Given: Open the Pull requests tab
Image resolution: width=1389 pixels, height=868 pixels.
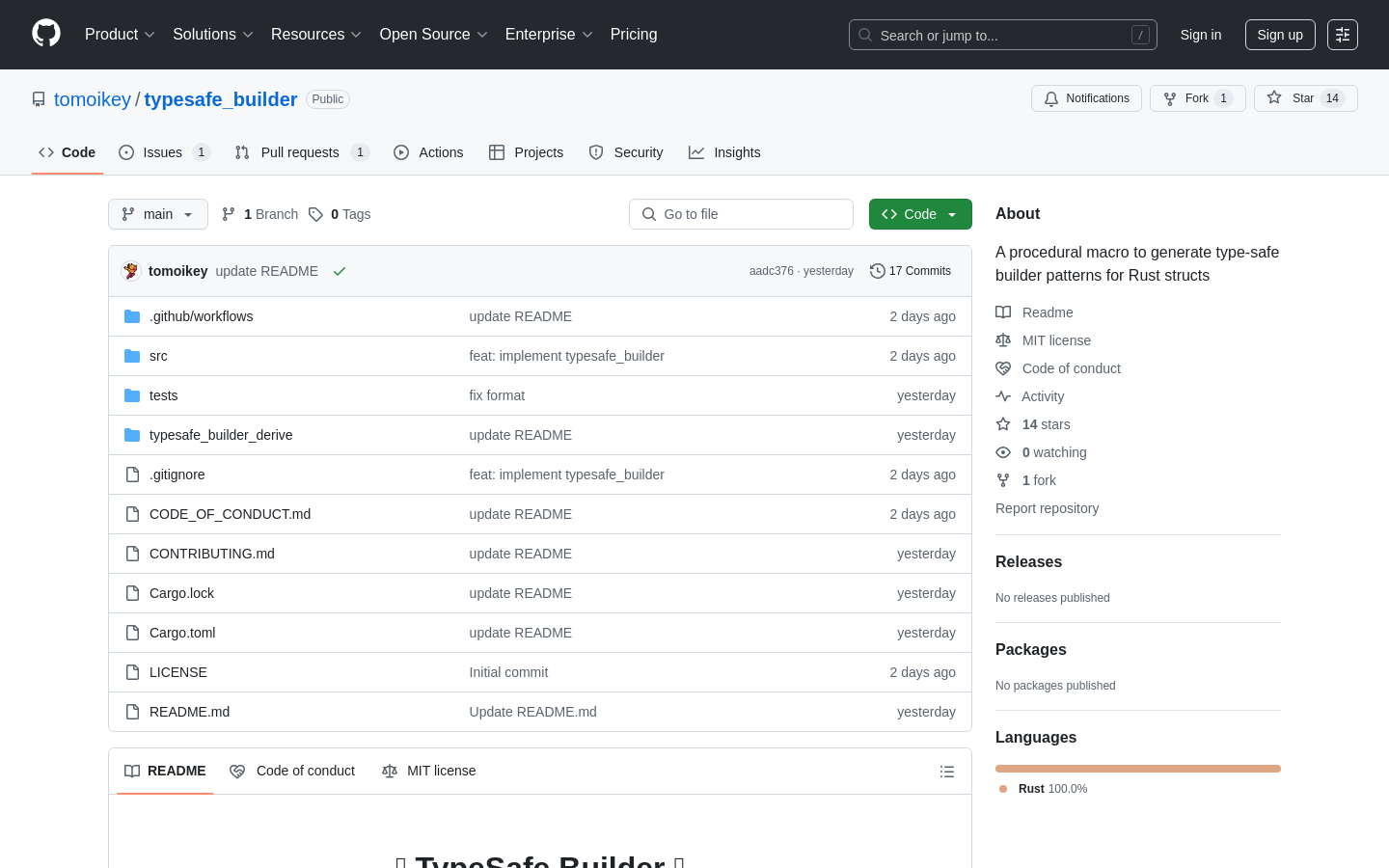Looking at the screenshot, I should tap(302, 152).
